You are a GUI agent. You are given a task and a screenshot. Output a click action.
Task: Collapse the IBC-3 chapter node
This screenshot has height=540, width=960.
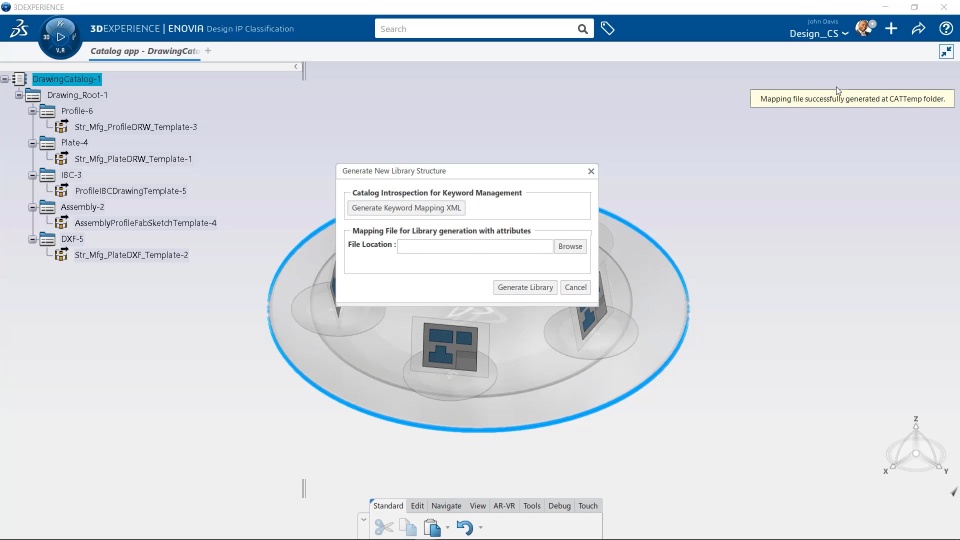[32, 175]
